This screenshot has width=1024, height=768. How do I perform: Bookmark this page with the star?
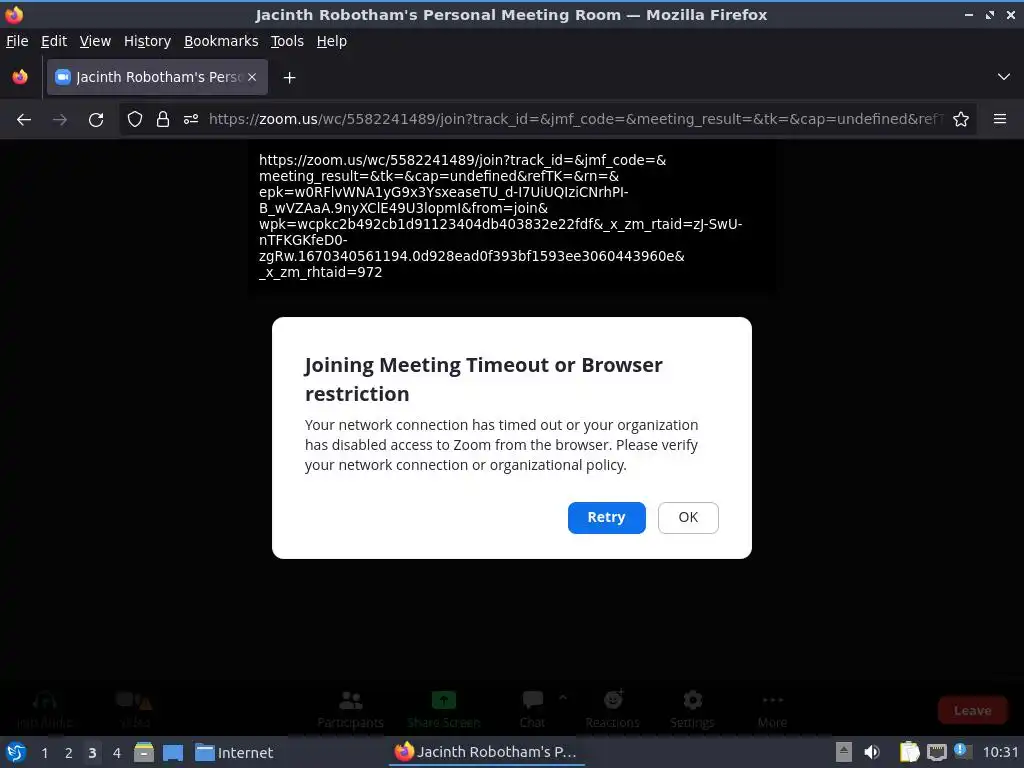coord(961,120)
